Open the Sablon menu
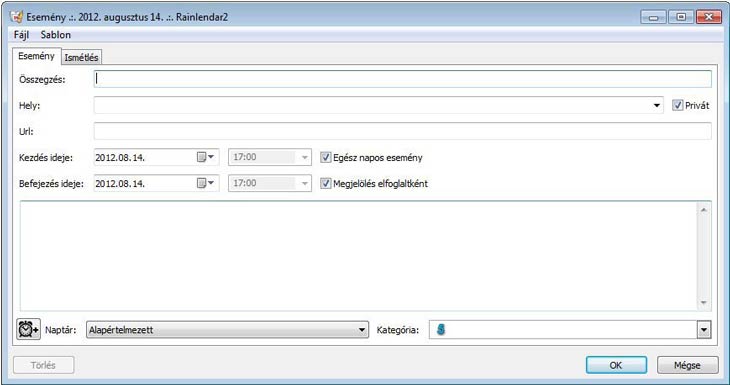Viewport: 730px width, 385px height. click(56, 35)
